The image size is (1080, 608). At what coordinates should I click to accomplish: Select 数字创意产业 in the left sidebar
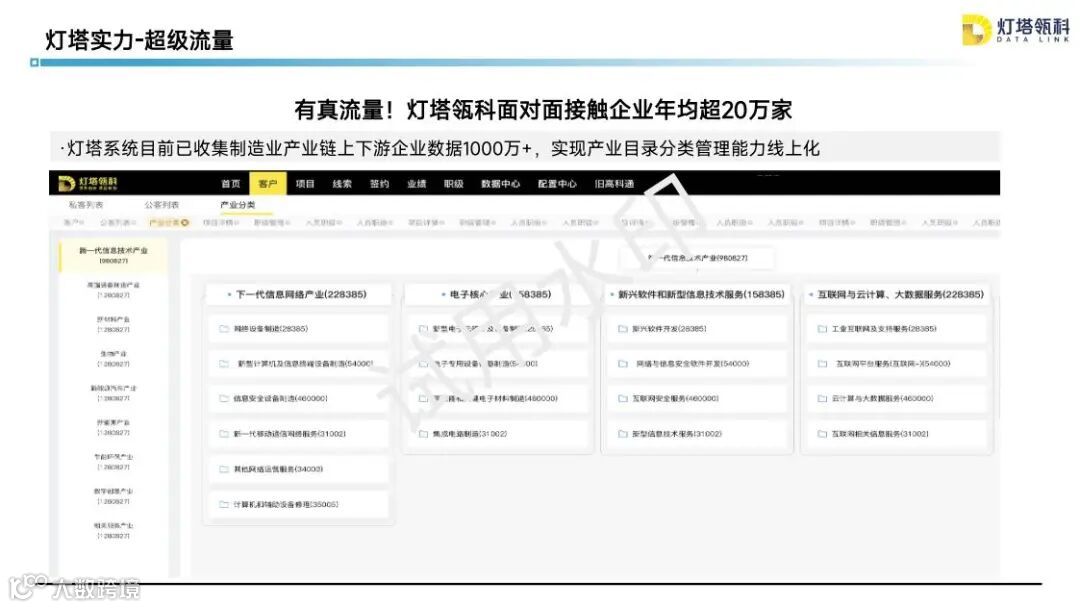(114, 496)
